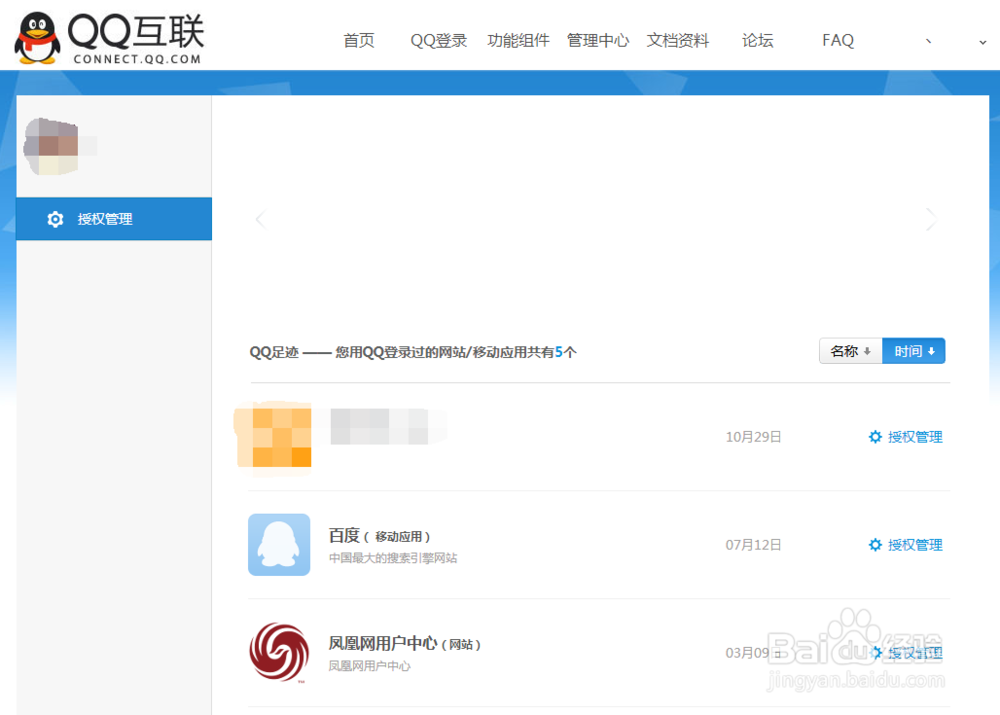Toggle sorting by 时间
The width and height of the screenshot is (1000, 715).
tap(913, 351)
